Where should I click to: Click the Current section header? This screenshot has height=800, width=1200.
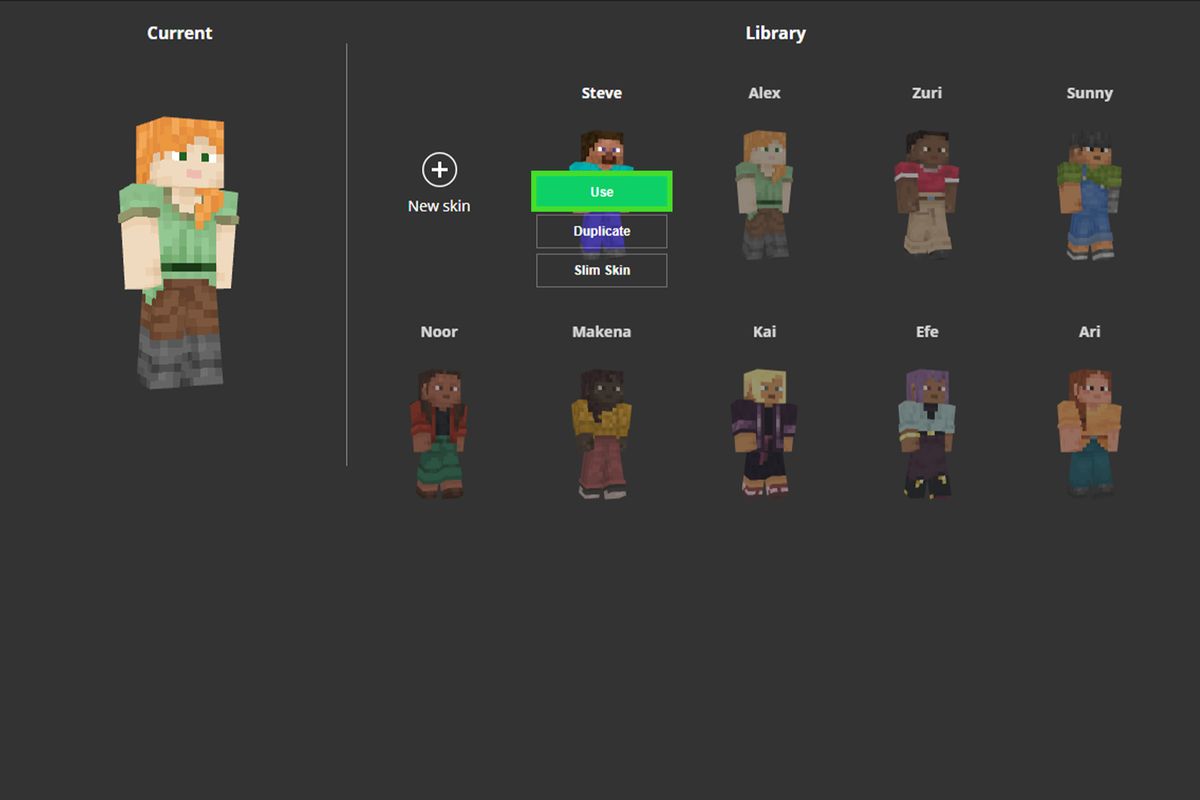(179, 32)
